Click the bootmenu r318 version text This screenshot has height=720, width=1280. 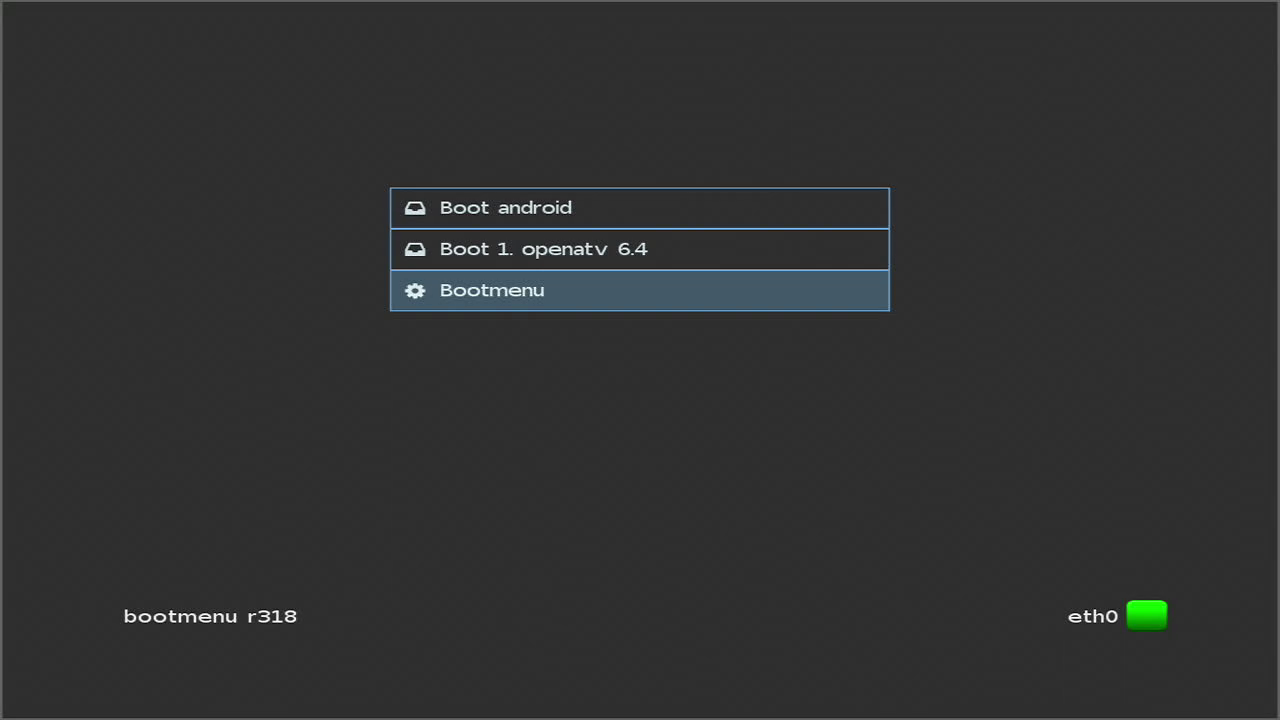click(210, 616)
